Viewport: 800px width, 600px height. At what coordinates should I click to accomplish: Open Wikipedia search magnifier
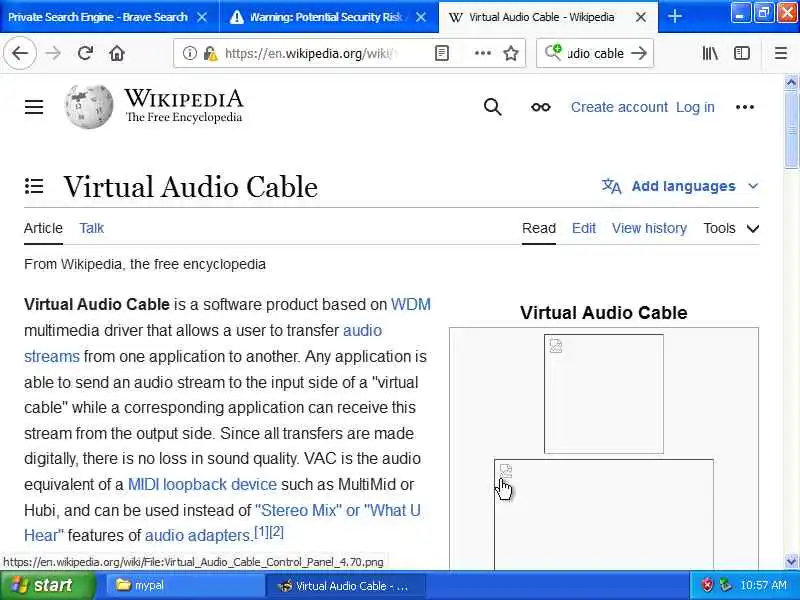(x=492, y=107)
